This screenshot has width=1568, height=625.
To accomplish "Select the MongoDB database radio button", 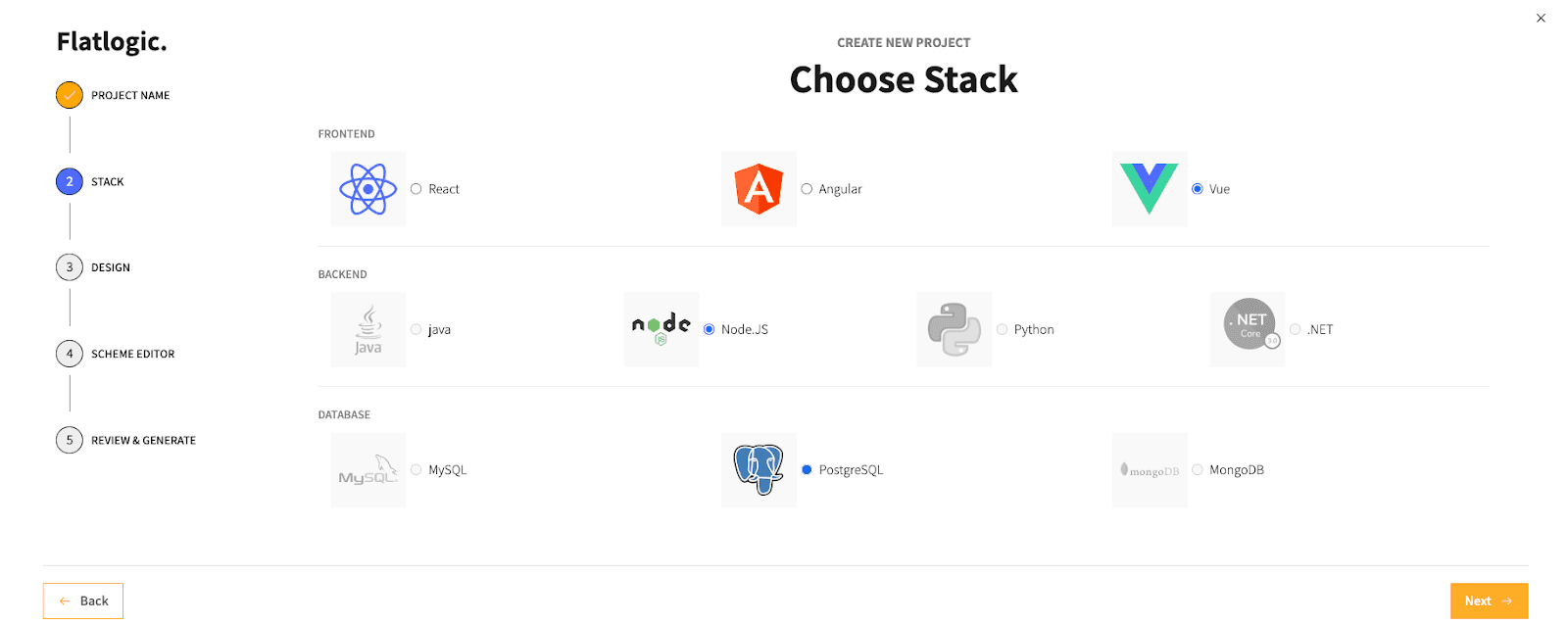I will [1198, 470].
